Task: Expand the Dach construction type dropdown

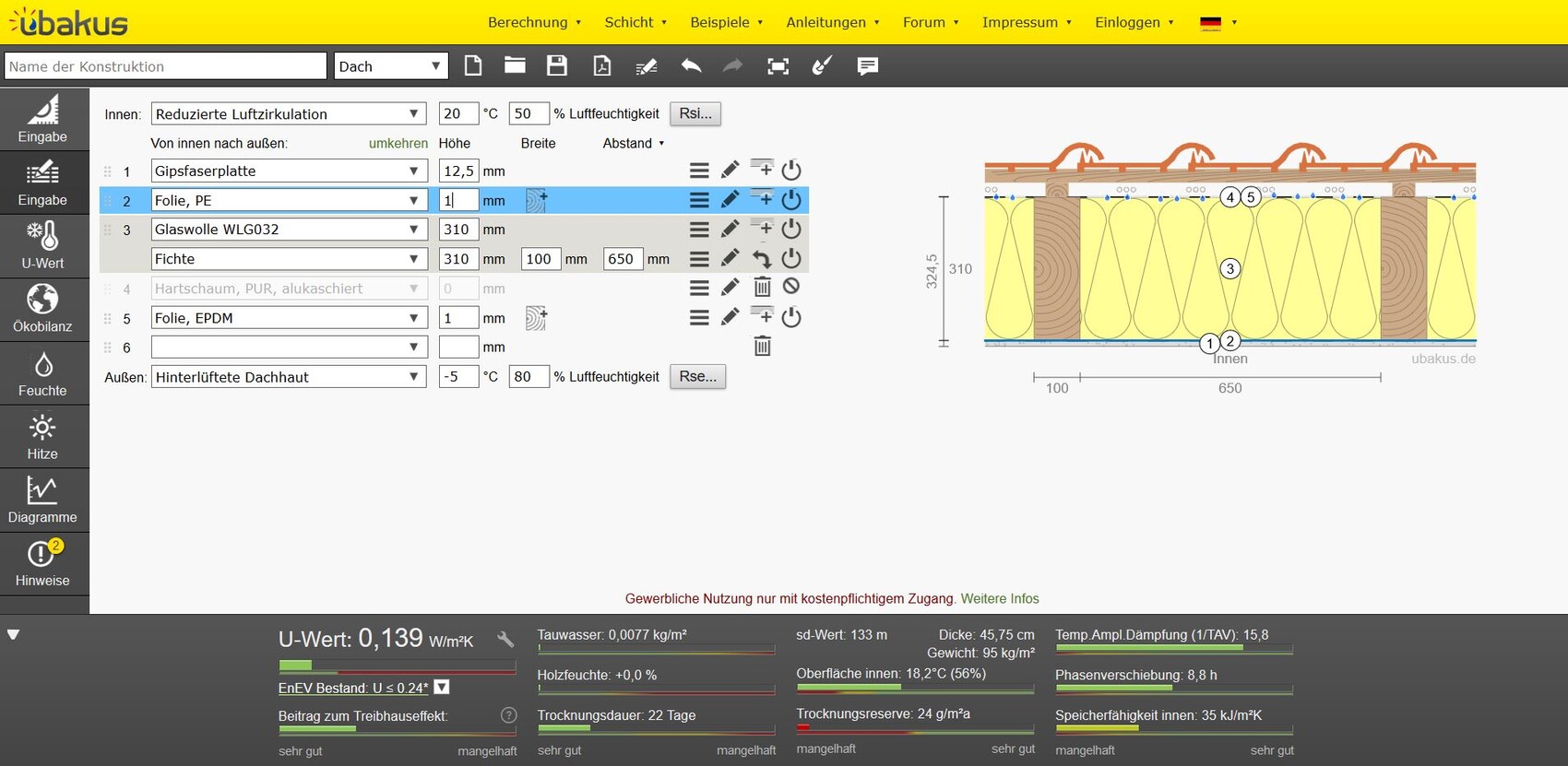Action: coord(390,66)
